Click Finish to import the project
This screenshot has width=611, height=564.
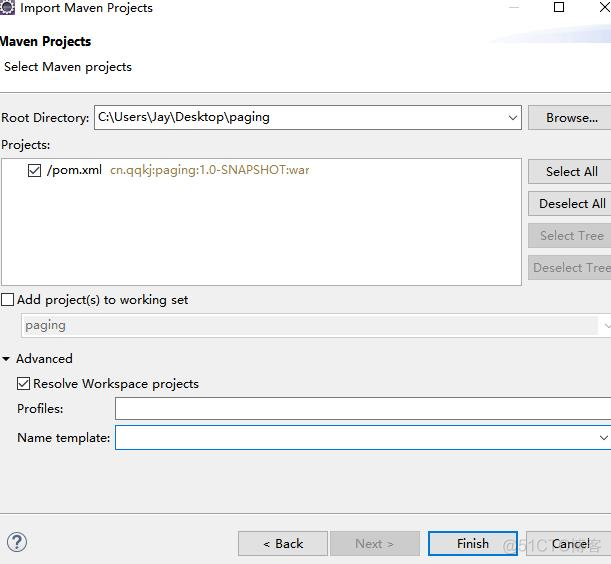point(473,543)
